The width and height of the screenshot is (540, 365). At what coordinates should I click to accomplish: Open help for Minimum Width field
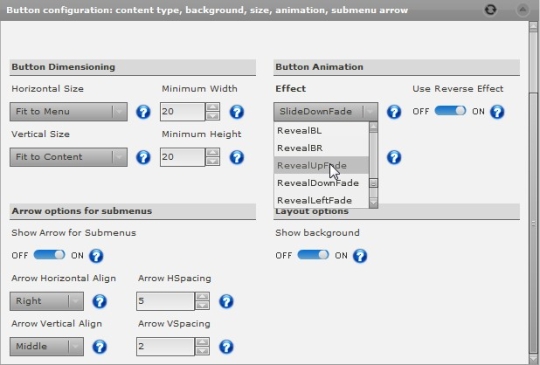pos(237,112)
